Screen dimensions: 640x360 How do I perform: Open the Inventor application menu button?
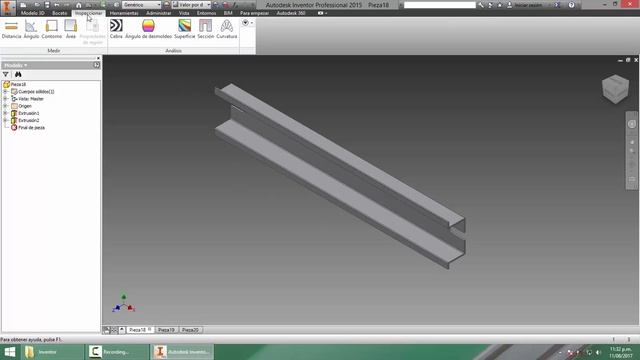(8, 7)
